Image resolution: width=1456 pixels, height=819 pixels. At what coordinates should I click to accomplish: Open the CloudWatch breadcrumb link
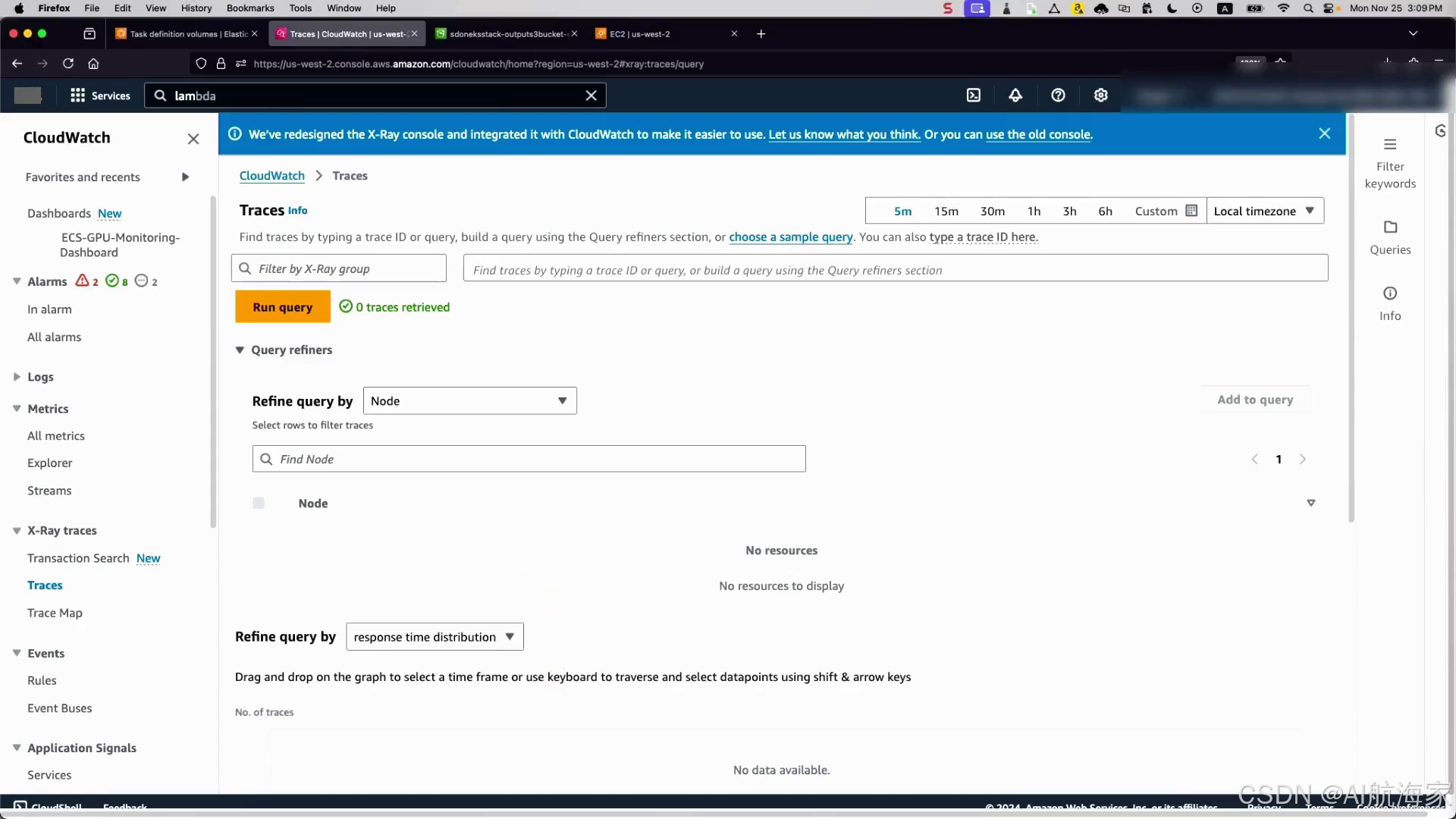coord(271,176)
